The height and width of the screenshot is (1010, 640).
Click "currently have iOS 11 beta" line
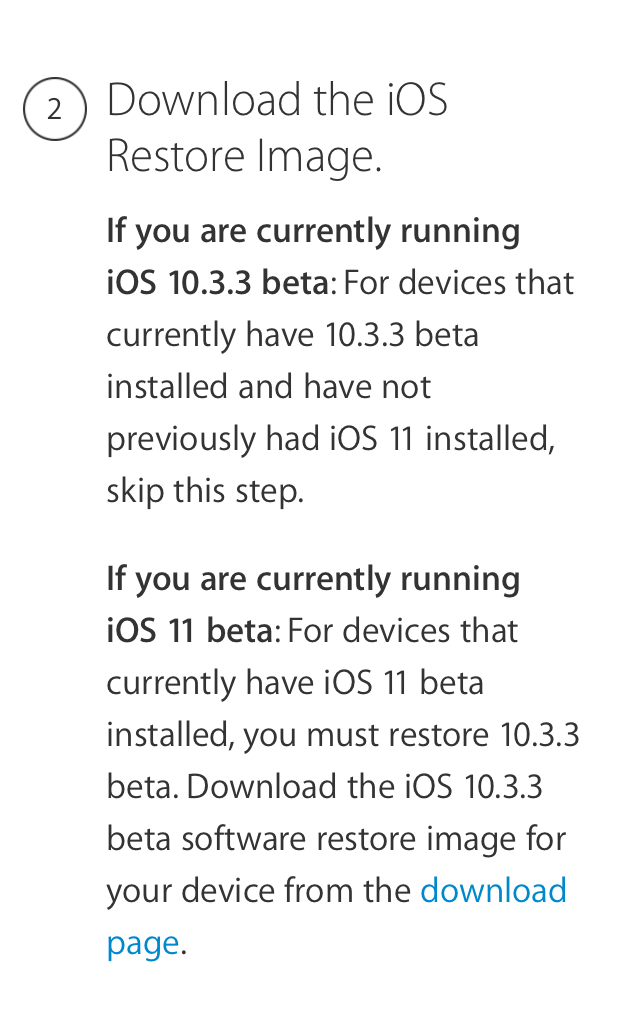pos(295,684)
